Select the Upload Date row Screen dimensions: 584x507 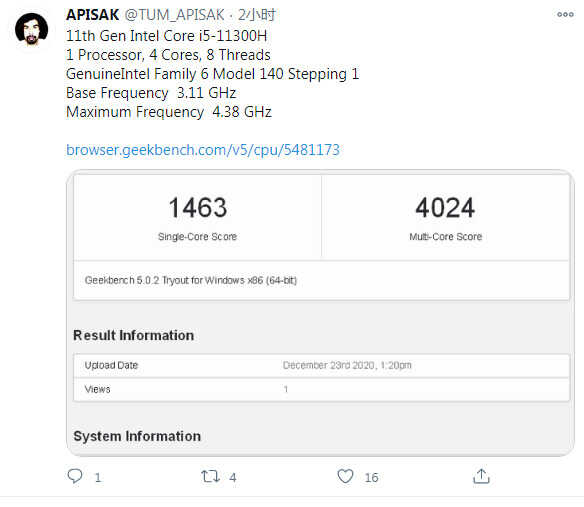[x=321, y=365]
